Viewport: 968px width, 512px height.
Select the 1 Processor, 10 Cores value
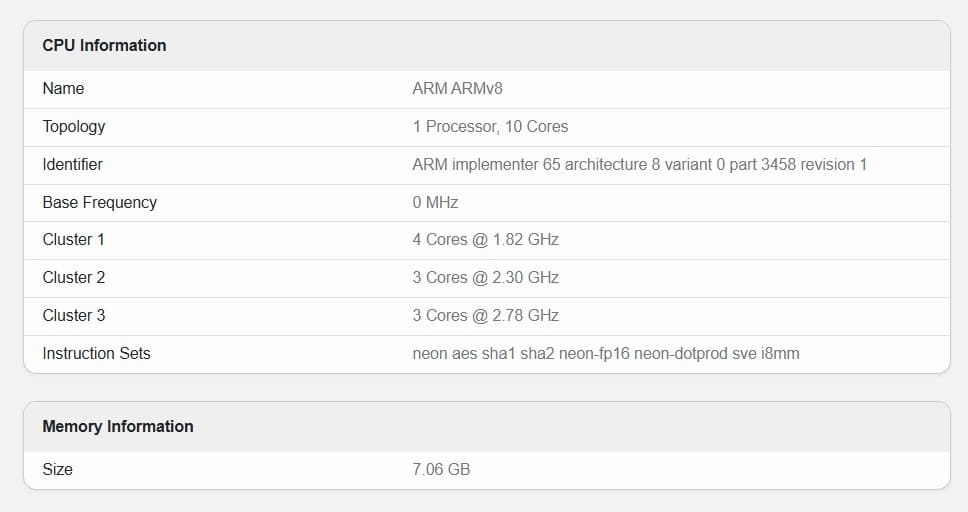click(490, 126)
